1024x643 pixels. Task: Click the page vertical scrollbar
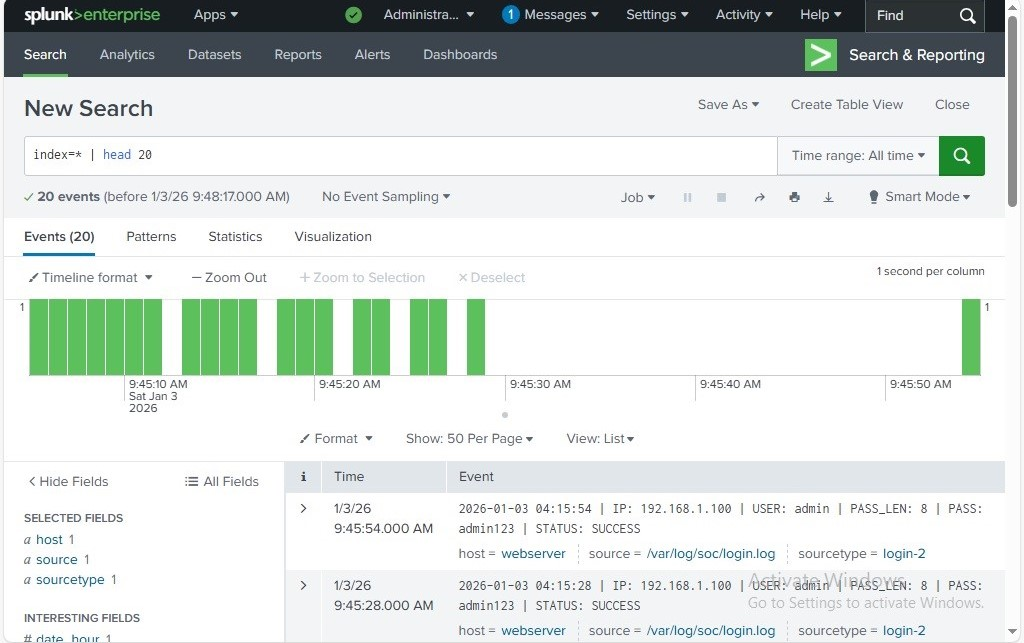(1012, 111)
